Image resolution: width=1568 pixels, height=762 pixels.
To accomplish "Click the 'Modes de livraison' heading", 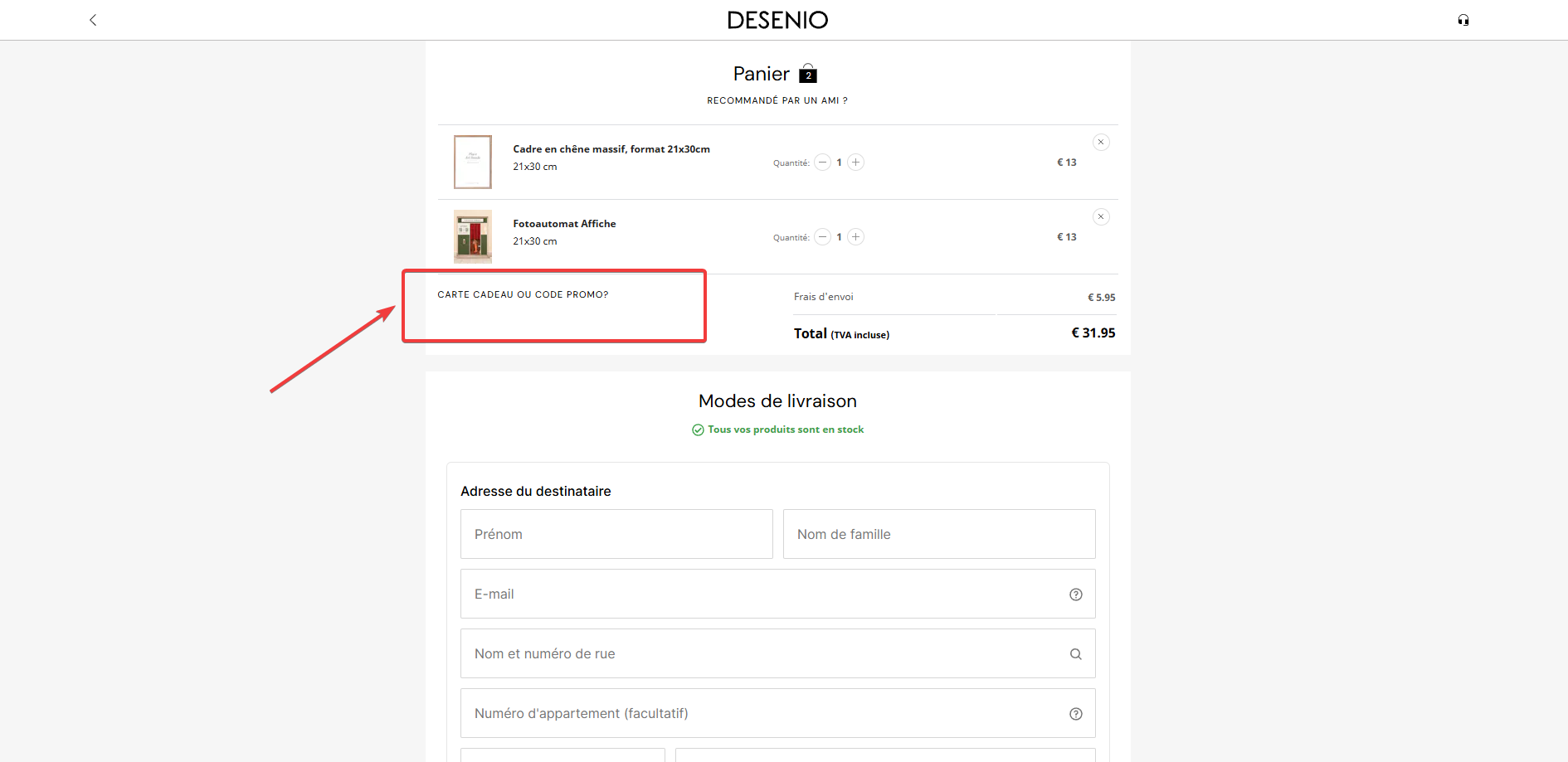I will 777,401.
